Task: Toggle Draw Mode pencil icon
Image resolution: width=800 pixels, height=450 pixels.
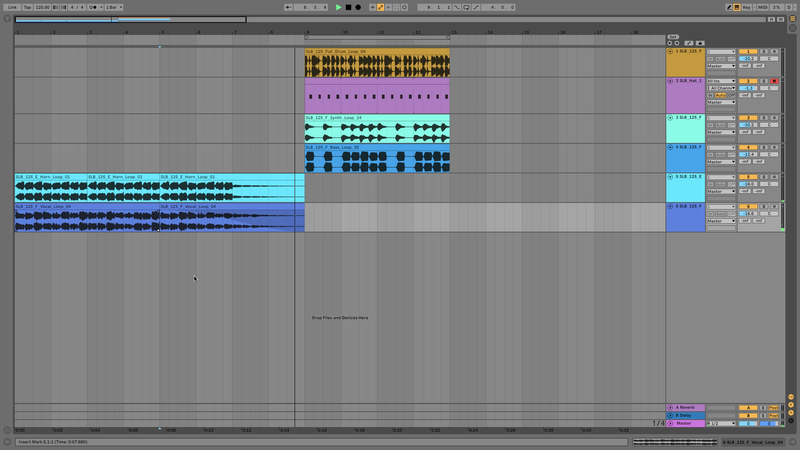Action: 729,7
